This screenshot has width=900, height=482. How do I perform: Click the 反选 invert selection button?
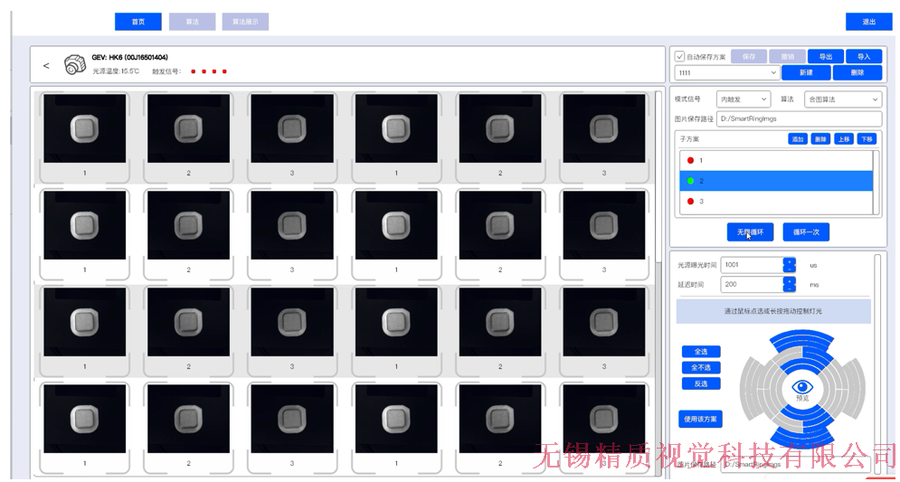click(701, 383)
